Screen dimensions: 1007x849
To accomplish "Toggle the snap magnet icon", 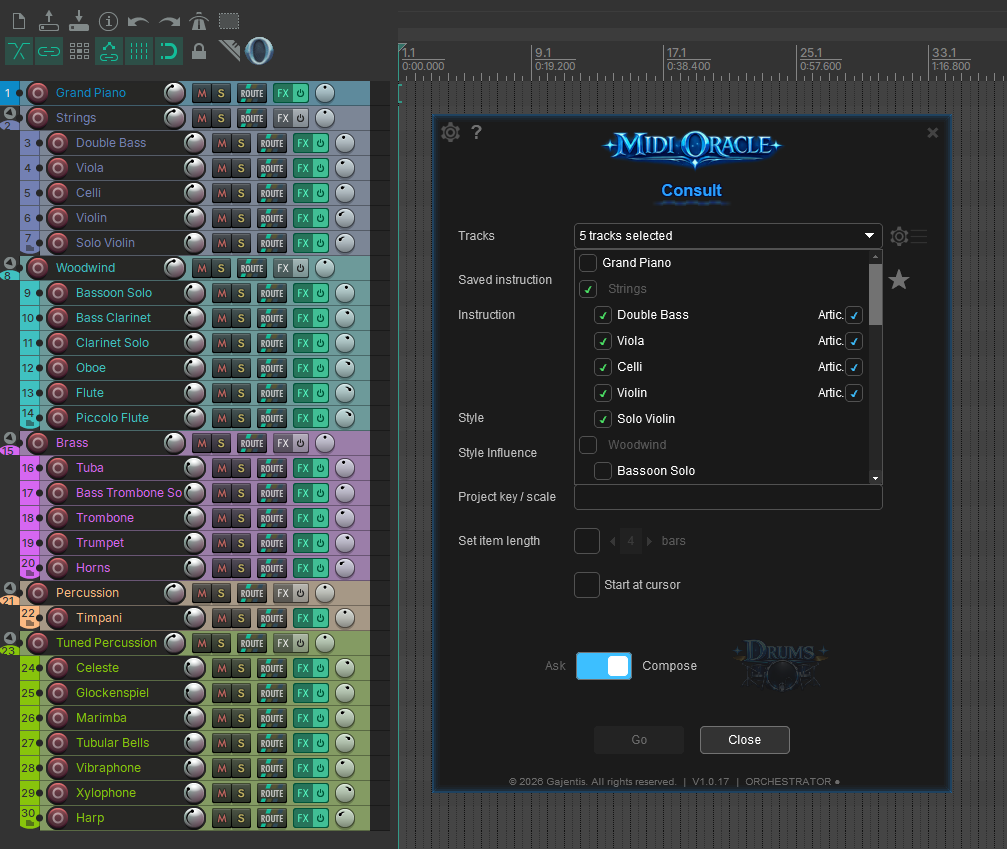I will 169,51.
